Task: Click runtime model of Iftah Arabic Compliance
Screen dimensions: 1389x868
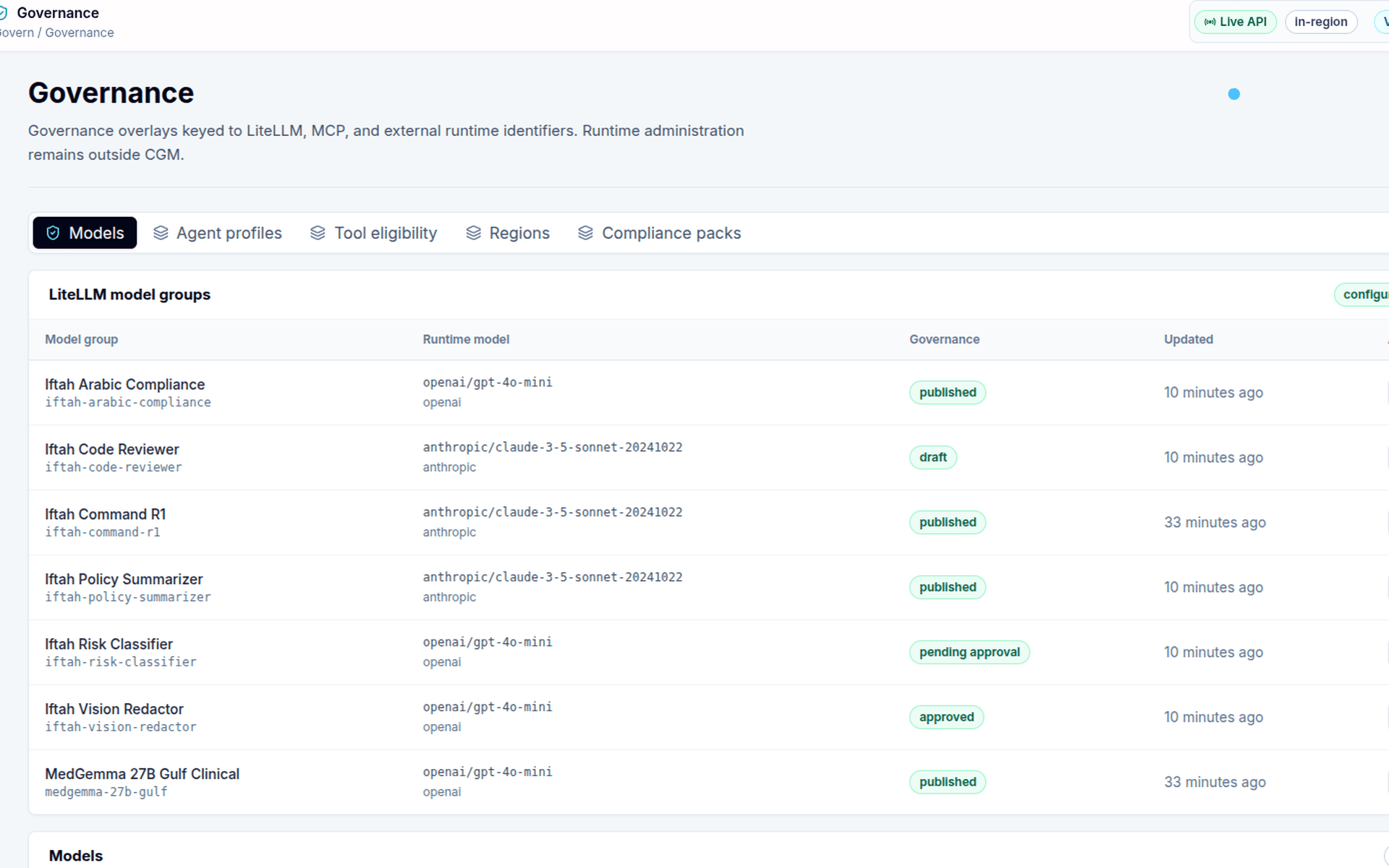Action: pyautogui.click(x=488, y=383)
